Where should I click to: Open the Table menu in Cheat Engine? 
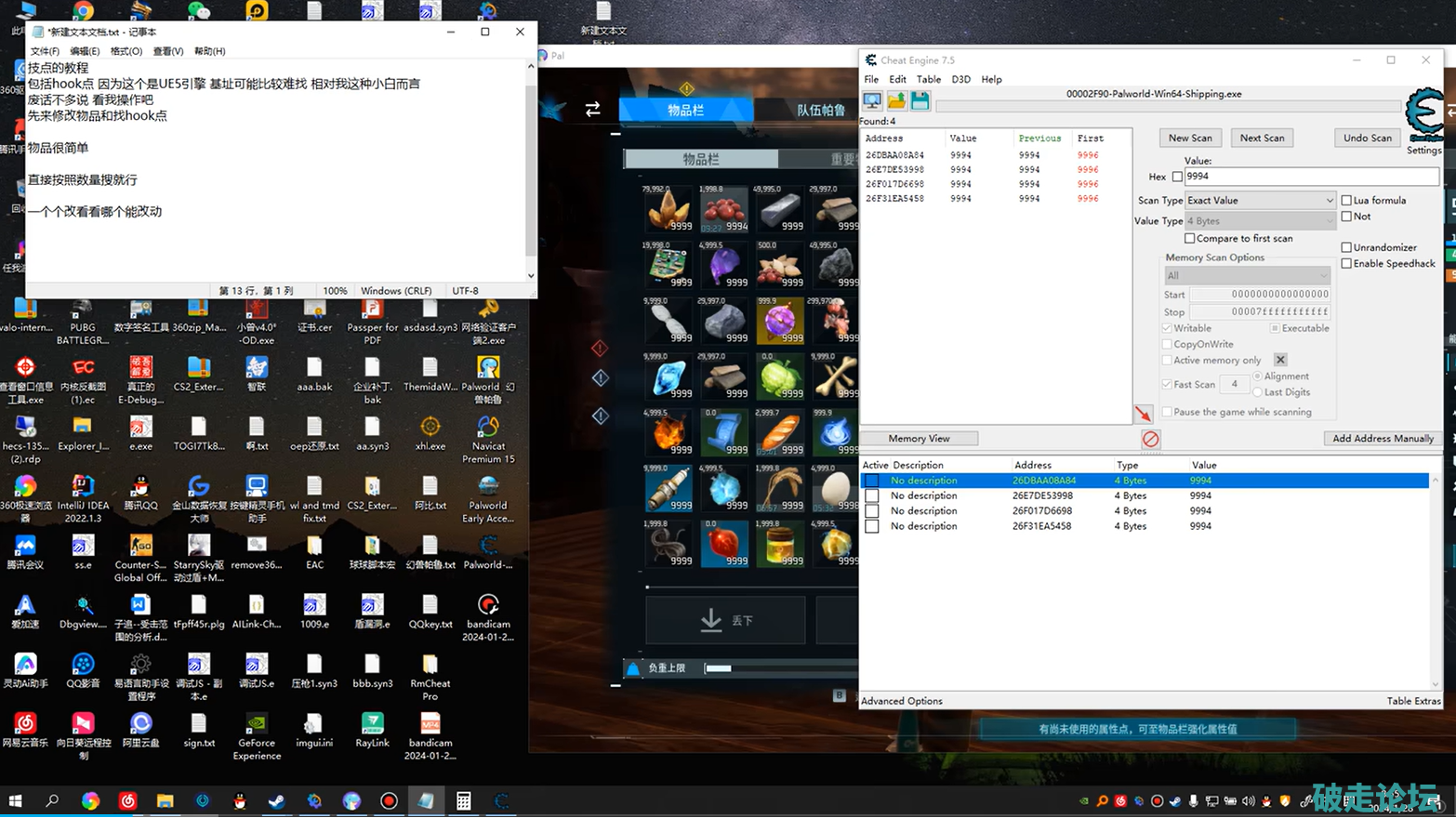[928, 80]
